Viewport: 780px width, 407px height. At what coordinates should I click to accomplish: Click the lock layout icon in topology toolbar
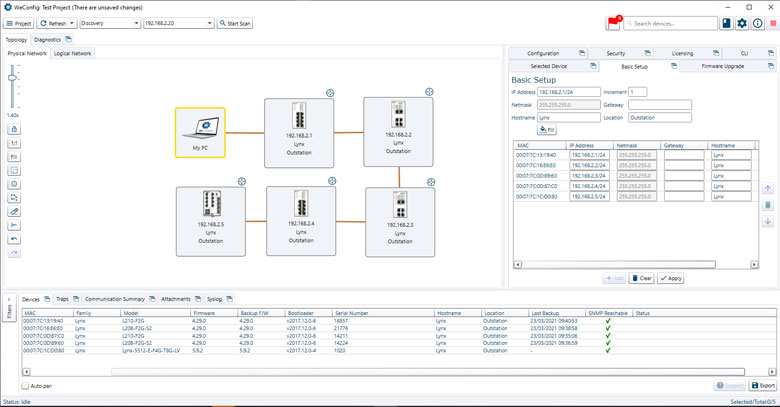tap(14, 129)
